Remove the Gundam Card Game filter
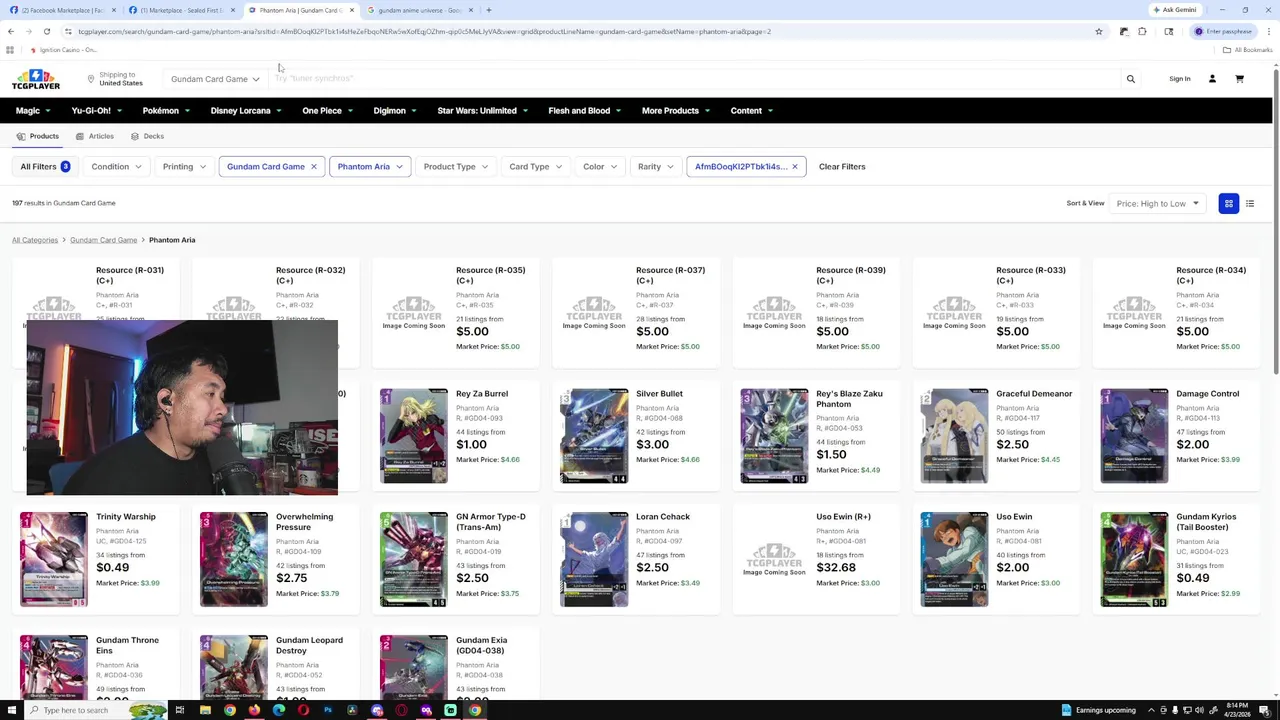The height and width of the screenshot is (720, 1280). point(313,167)
